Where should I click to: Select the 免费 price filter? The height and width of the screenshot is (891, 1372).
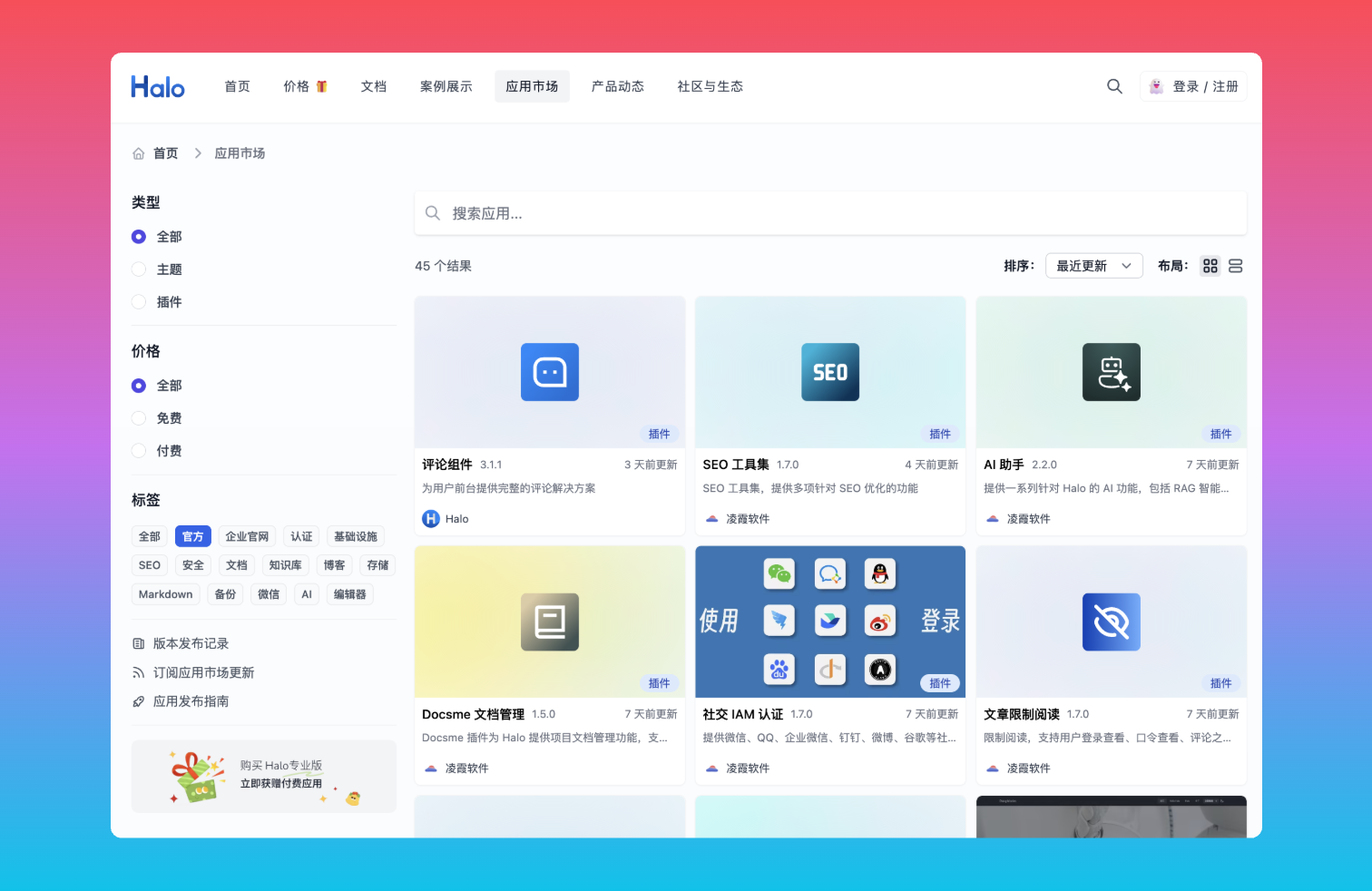click(138, 417)
